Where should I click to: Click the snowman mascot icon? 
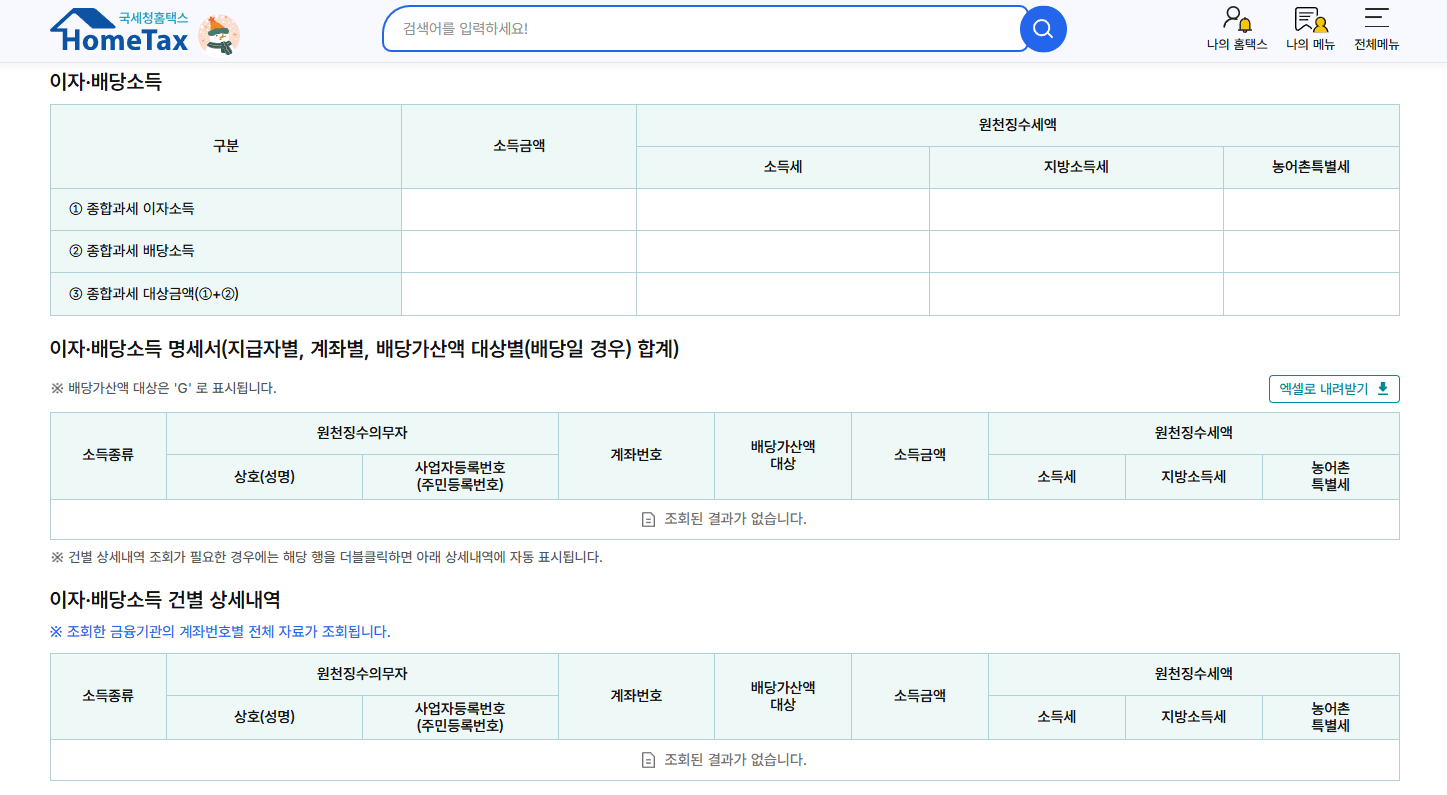tap(219, 35)
